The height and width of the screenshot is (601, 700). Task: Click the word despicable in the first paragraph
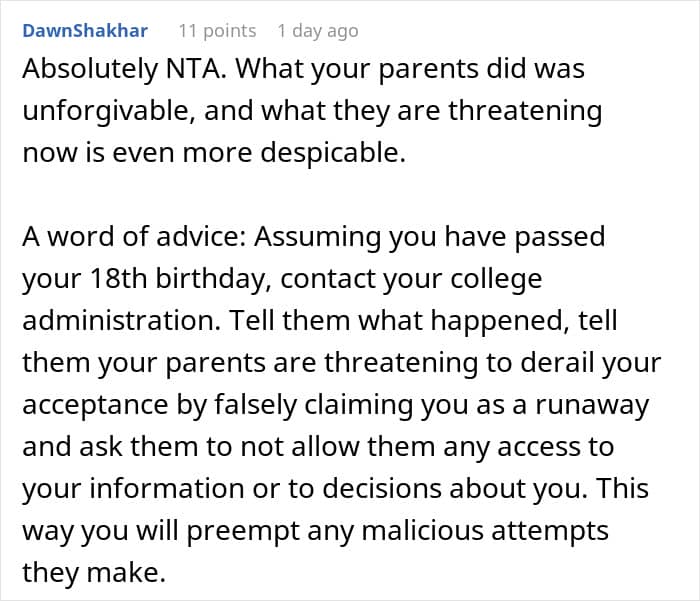click(x=333, y=153)
